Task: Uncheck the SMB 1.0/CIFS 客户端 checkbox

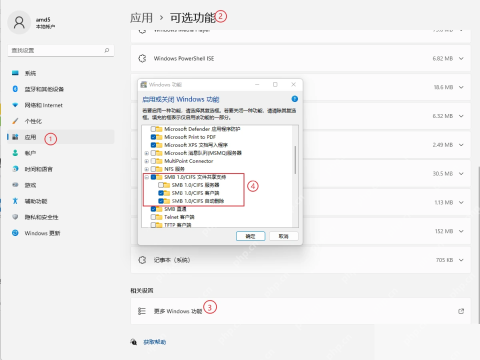Action: (161, 193)
